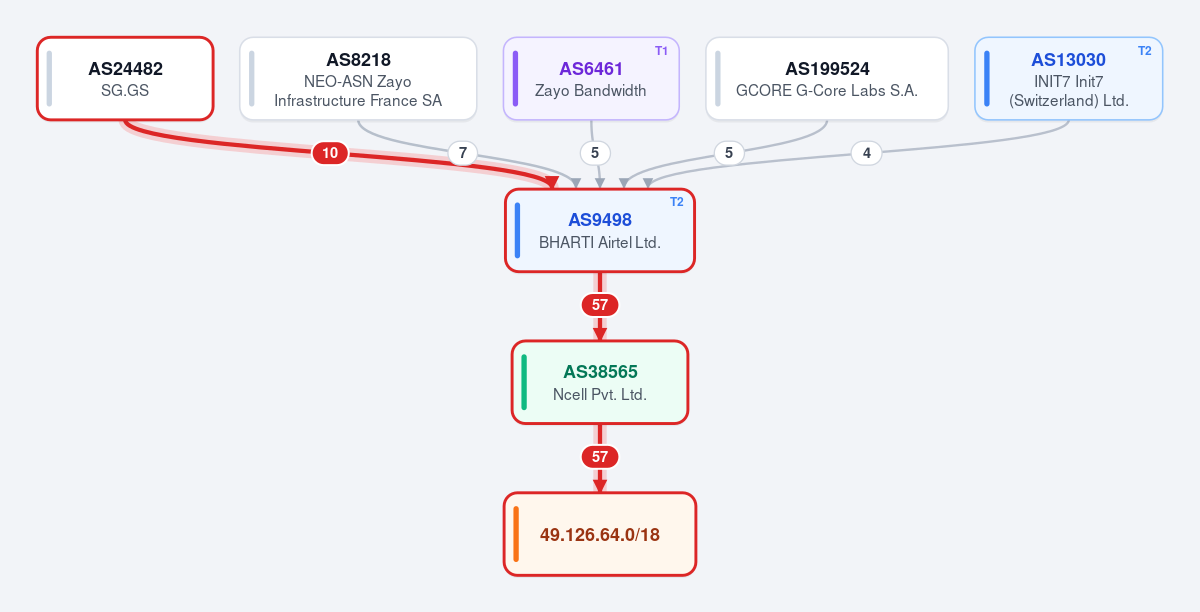Click the Ncell Pvt. Ltd. label
The width and height of the screenshot is (1200, 612).
coord(600,394)
